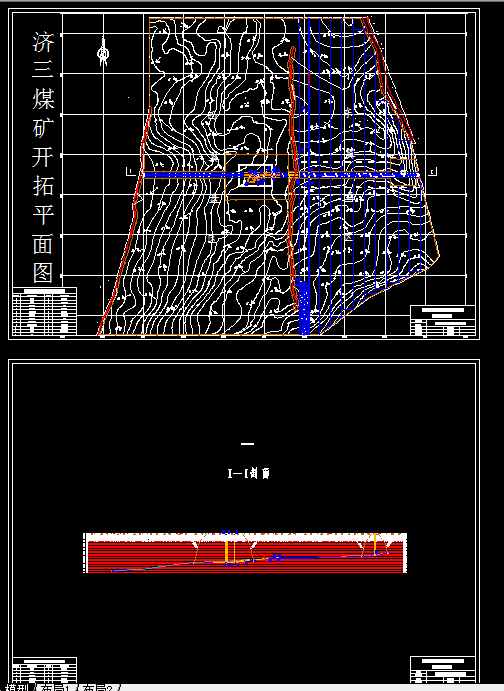Viewport: 504px width, 691px height.
Task: Select the legend table in the upper sheet
Action: 44,312
